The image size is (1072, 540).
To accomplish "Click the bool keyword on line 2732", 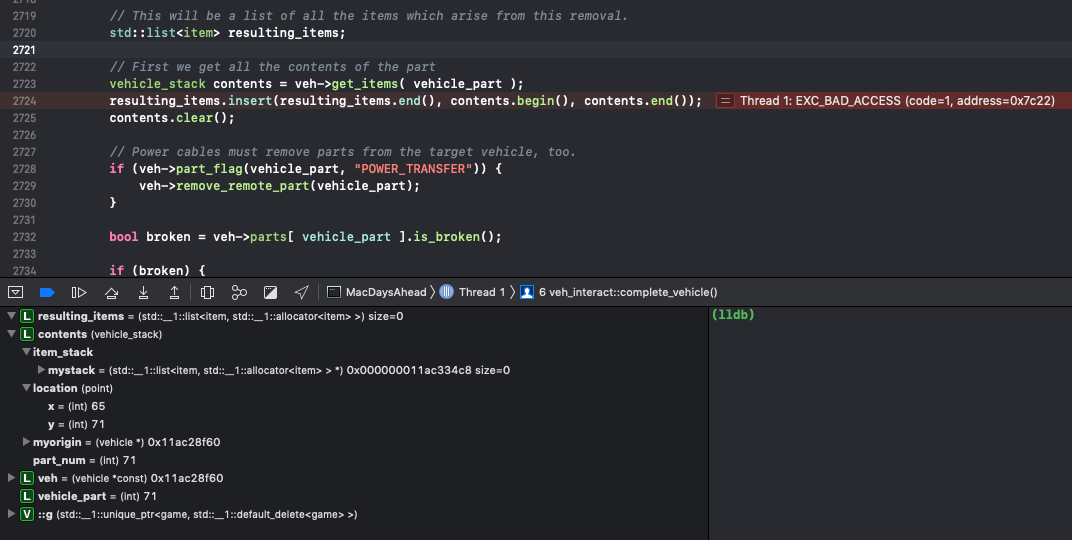I will tap(124, 237).
